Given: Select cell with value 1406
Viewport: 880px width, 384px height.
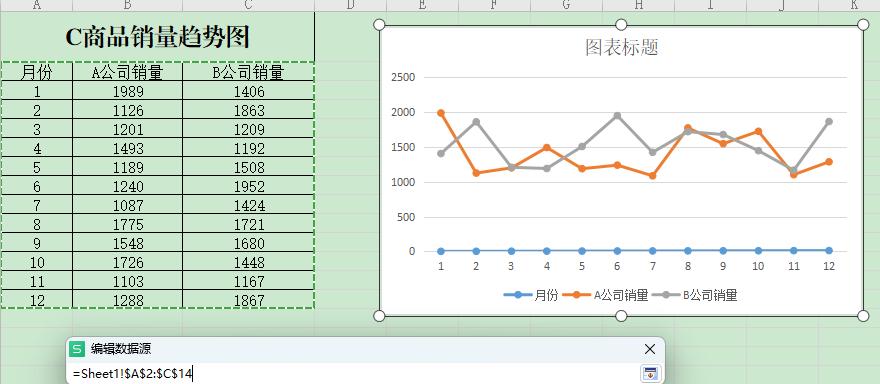Looking at the screenshot, I should [x=249, y=91].
